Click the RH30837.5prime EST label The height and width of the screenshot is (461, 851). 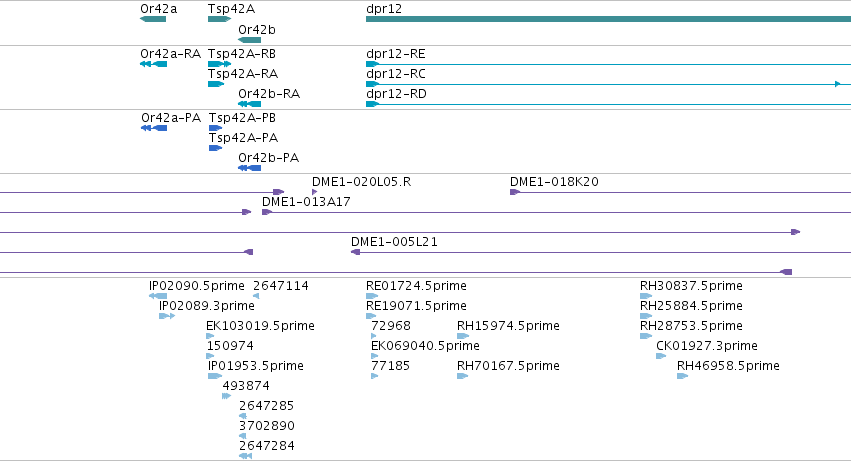tap(691, 286)
